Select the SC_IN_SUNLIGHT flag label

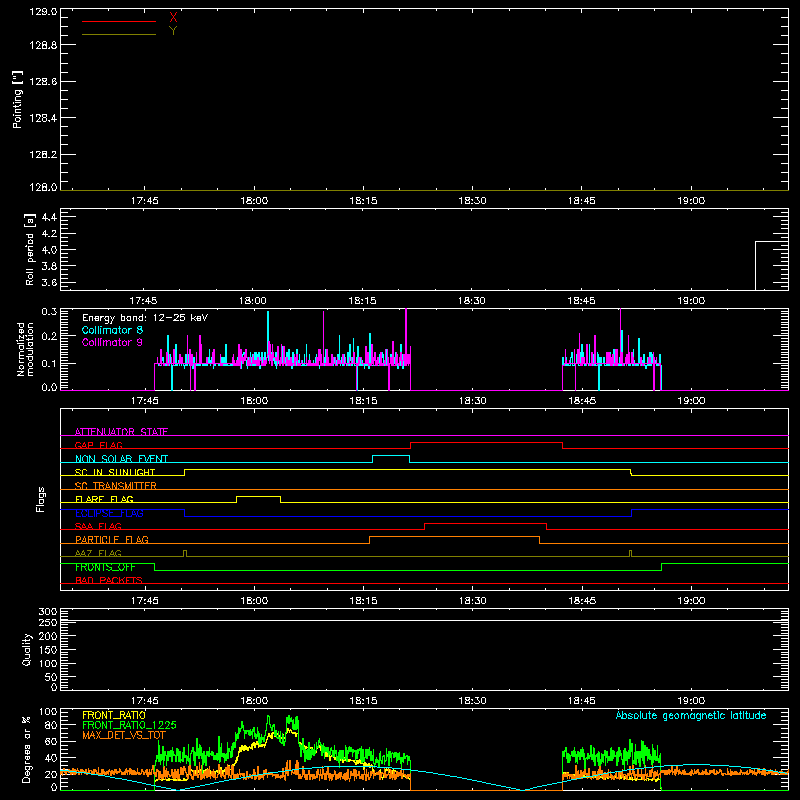pyautogui.click(x=115, y=472)
